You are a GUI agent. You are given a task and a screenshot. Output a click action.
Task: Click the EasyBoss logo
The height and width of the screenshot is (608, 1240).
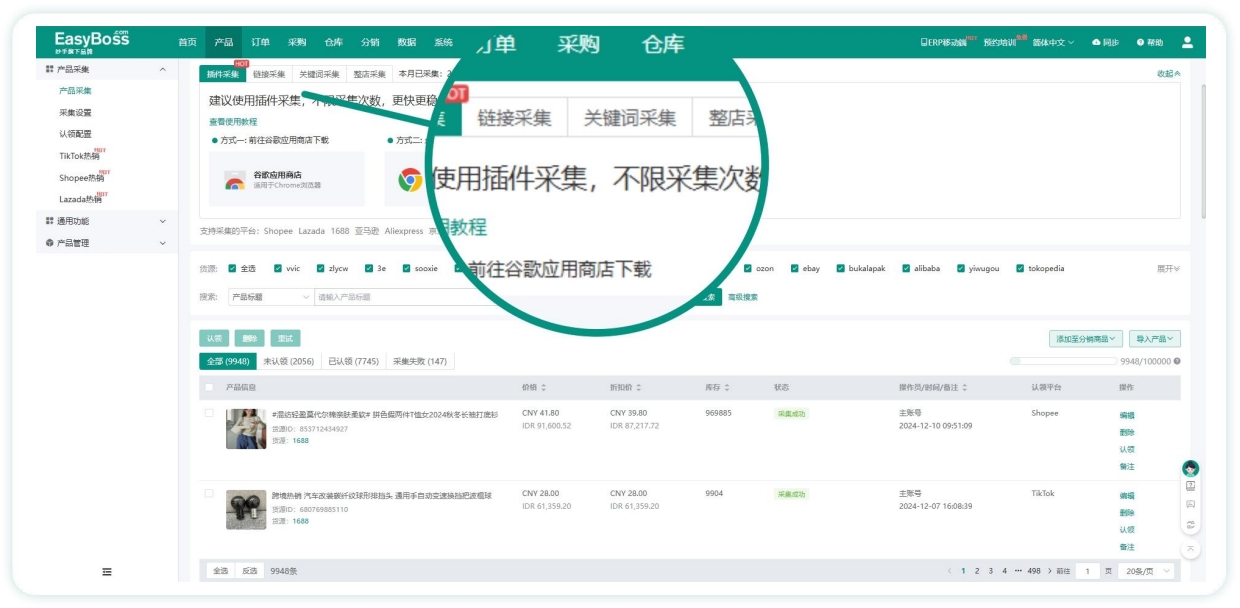point(91,41)
